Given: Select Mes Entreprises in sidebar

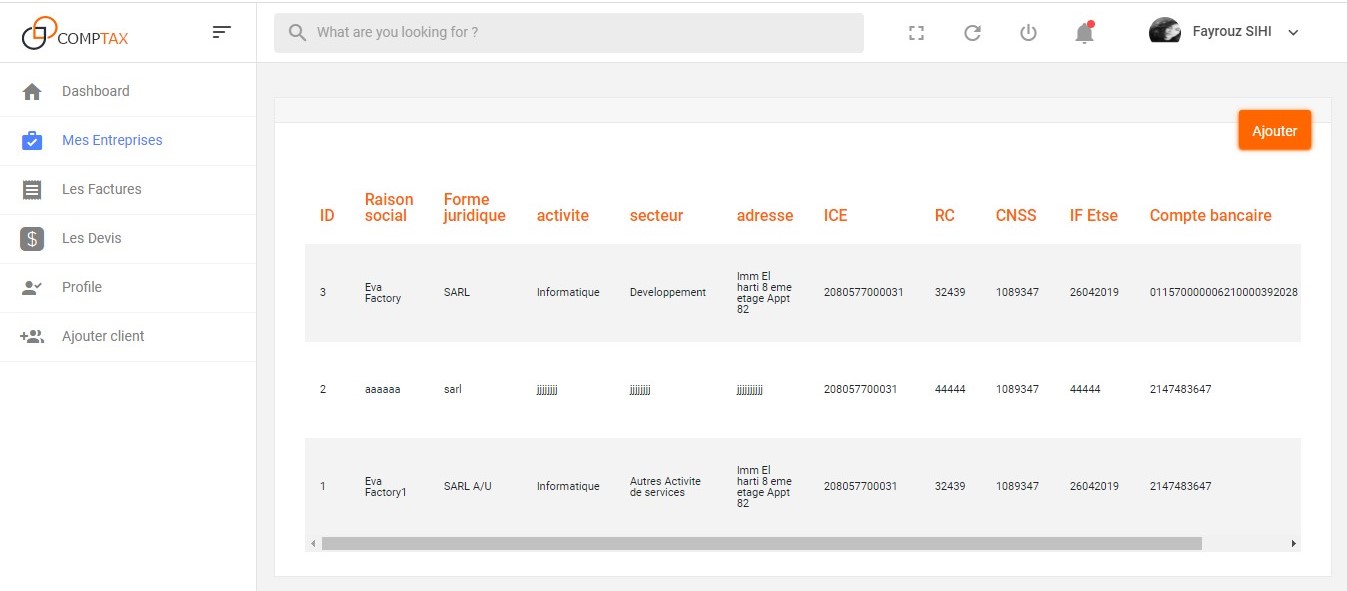Looking at the screenshot, I should tap(112, 140).
